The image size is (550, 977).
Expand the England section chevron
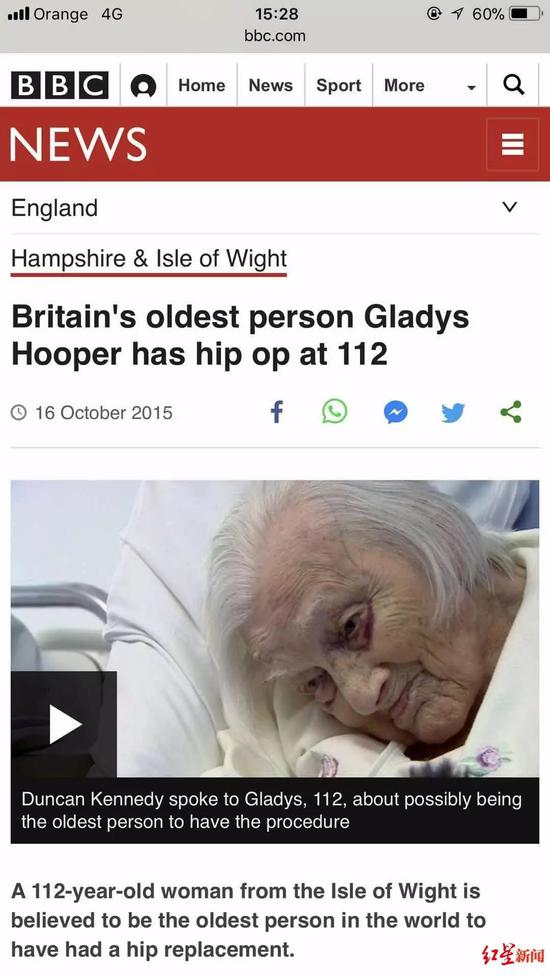point(510,207)
